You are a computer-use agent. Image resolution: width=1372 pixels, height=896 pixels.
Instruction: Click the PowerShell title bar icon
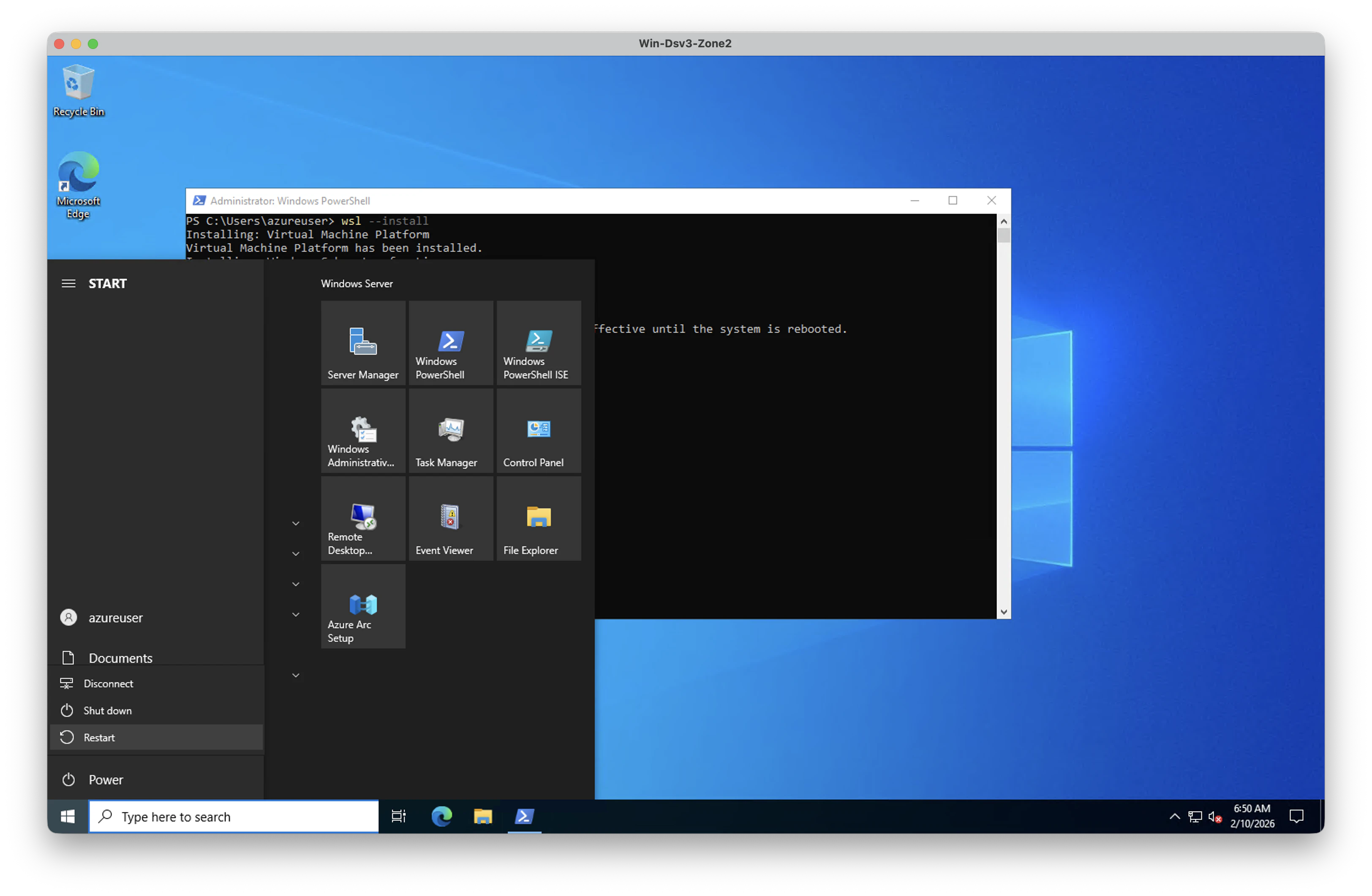pos(199,201)
